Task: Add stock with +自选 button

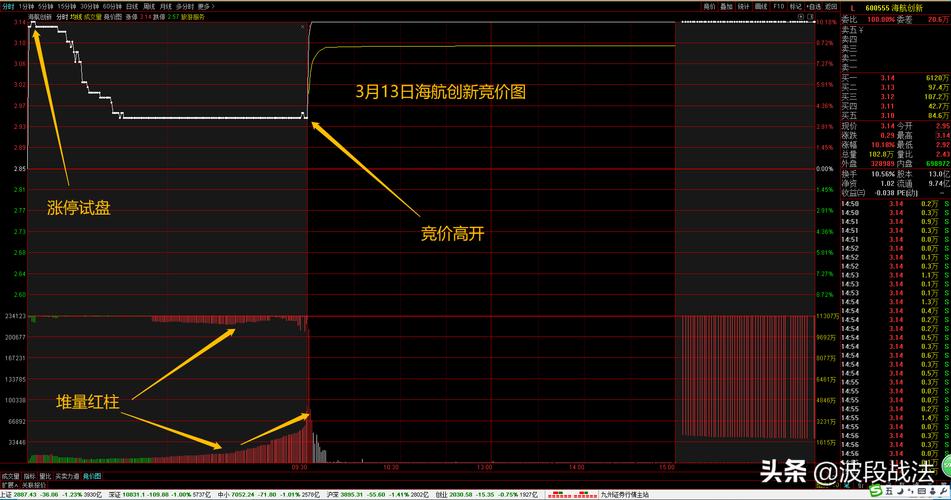Action: tap(813, 6)
